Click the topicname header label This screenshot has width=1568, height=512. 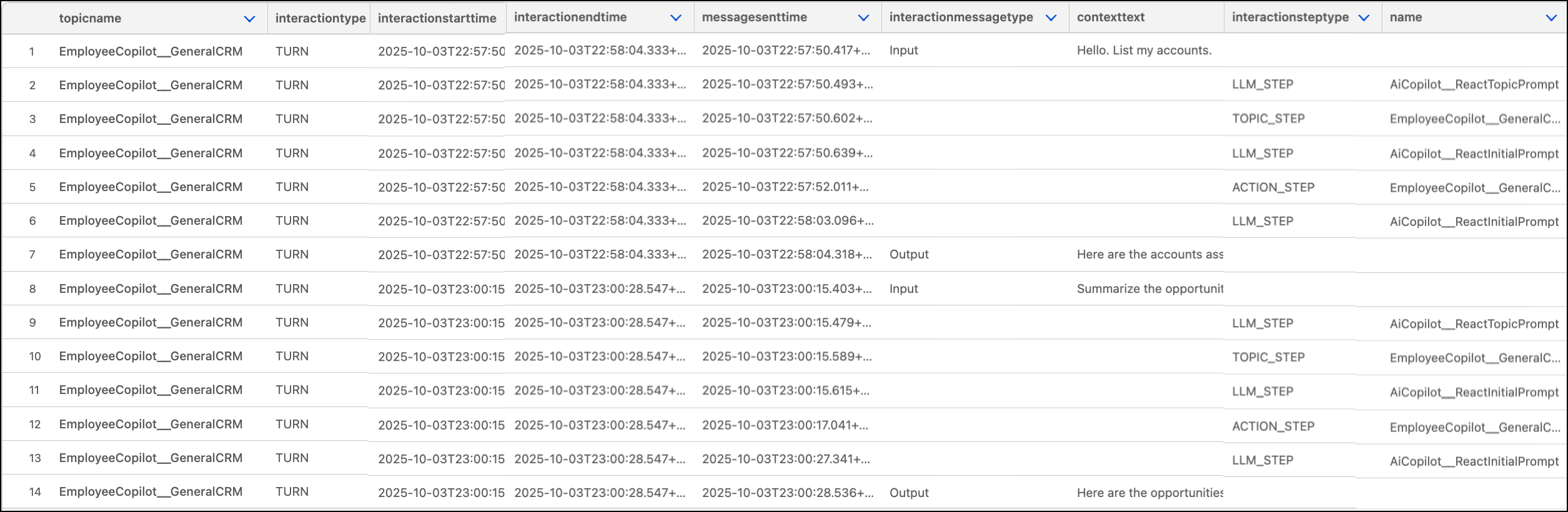tap(90, 18)
